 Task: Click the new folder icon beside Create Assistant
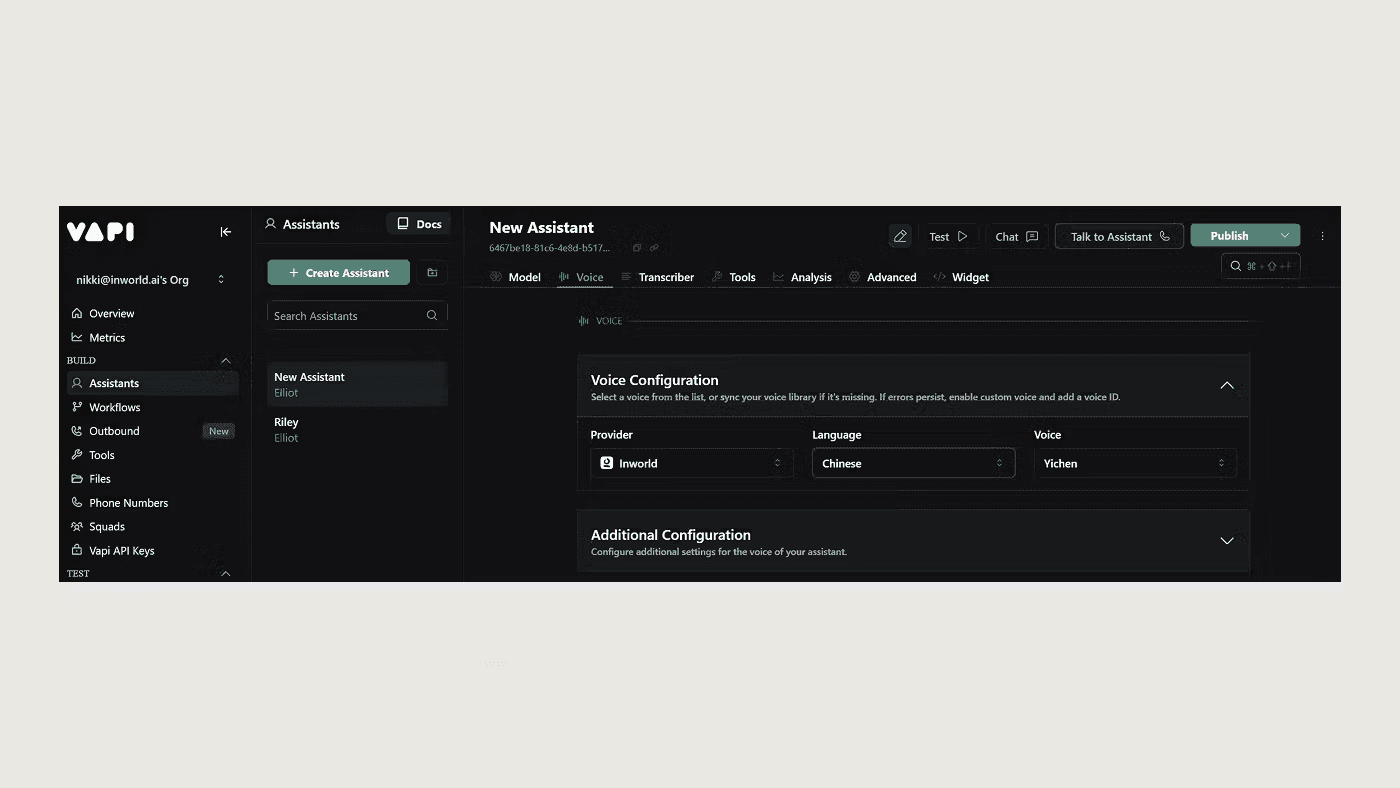pos(432,273)
